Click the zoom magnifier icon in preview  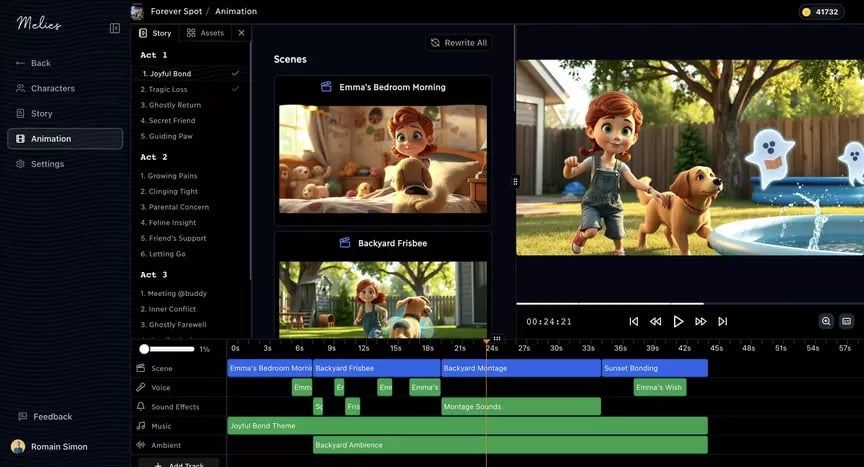click(x=825, y=321)
